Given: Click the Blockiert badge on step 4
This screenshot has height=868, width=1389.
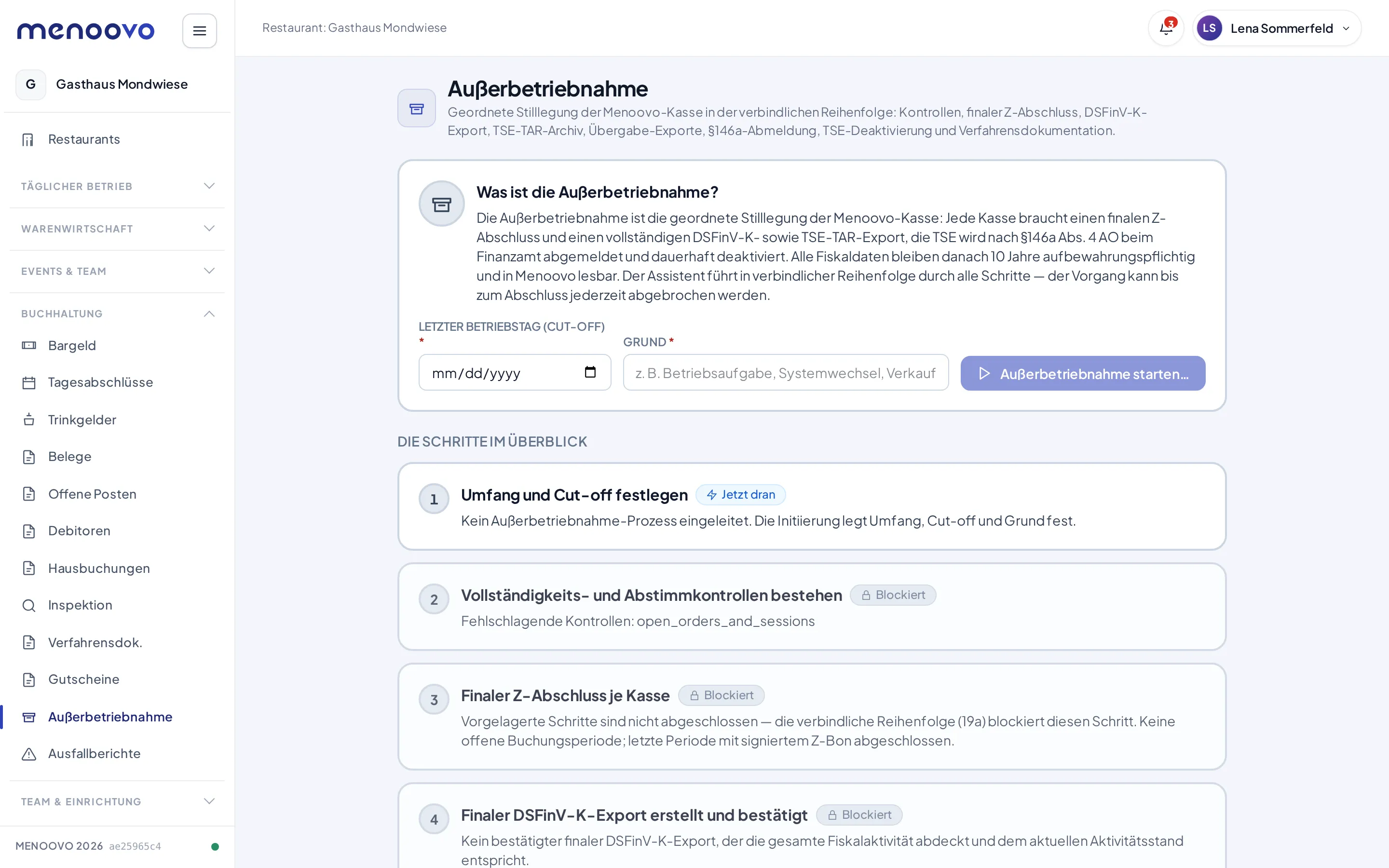Looking at the screenshot, I should pyautogui.click(x=858, y=815).
